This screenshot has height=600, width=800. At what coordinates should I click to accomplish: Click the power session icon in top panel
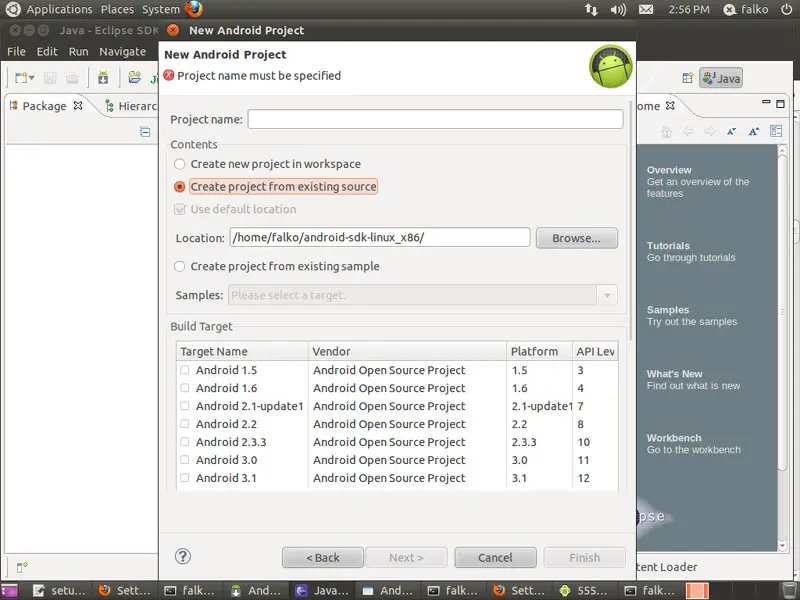pyautogui.click(x=787, y=9)
